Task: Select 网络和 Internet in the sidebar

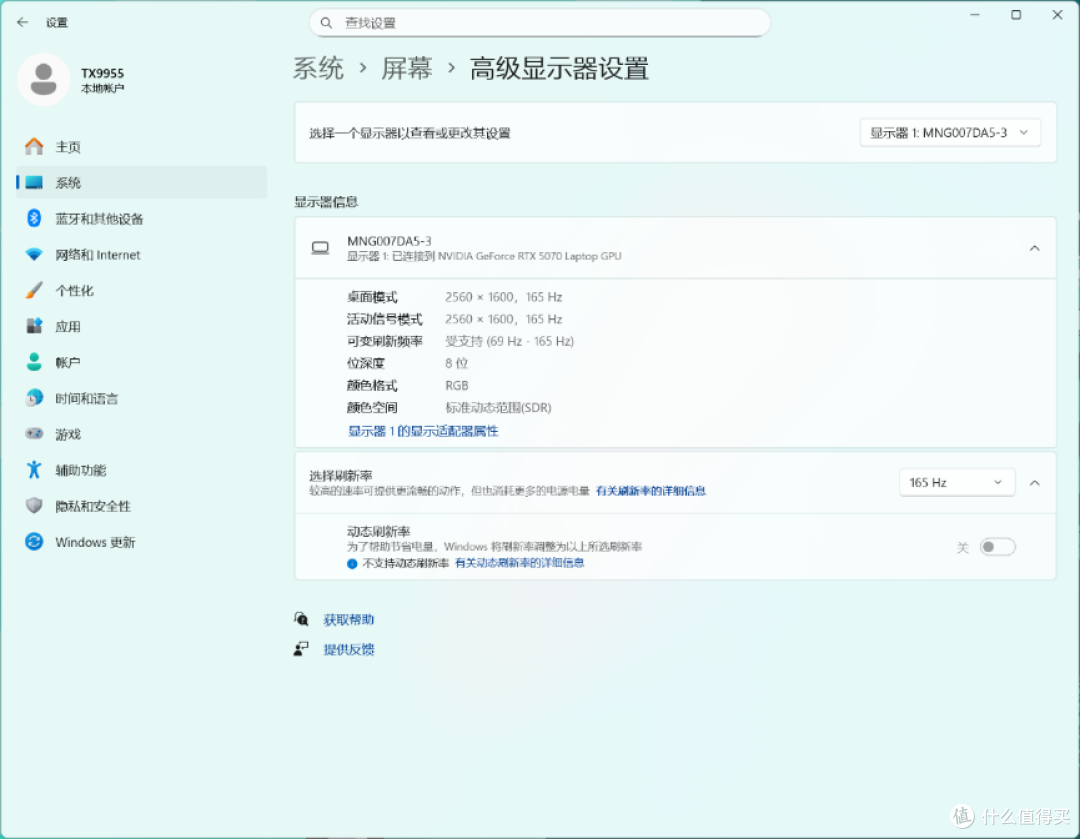Action: point(141,255)
